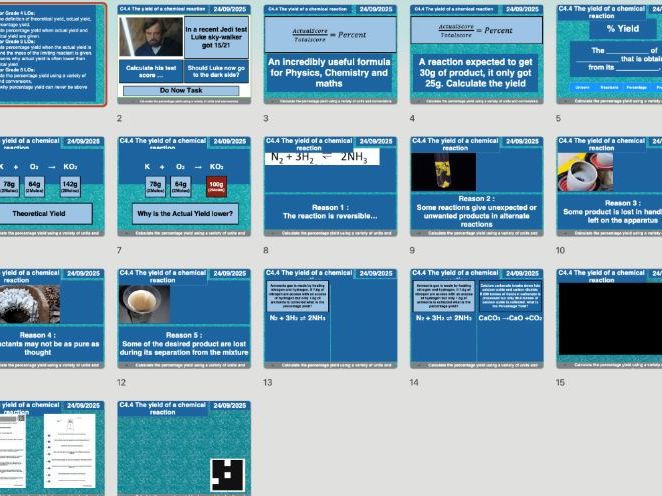Screen dimensions: 662x496
Task: Select slide 5 % Yield definition
Action: pyautogui.click(x=609, y=54)
